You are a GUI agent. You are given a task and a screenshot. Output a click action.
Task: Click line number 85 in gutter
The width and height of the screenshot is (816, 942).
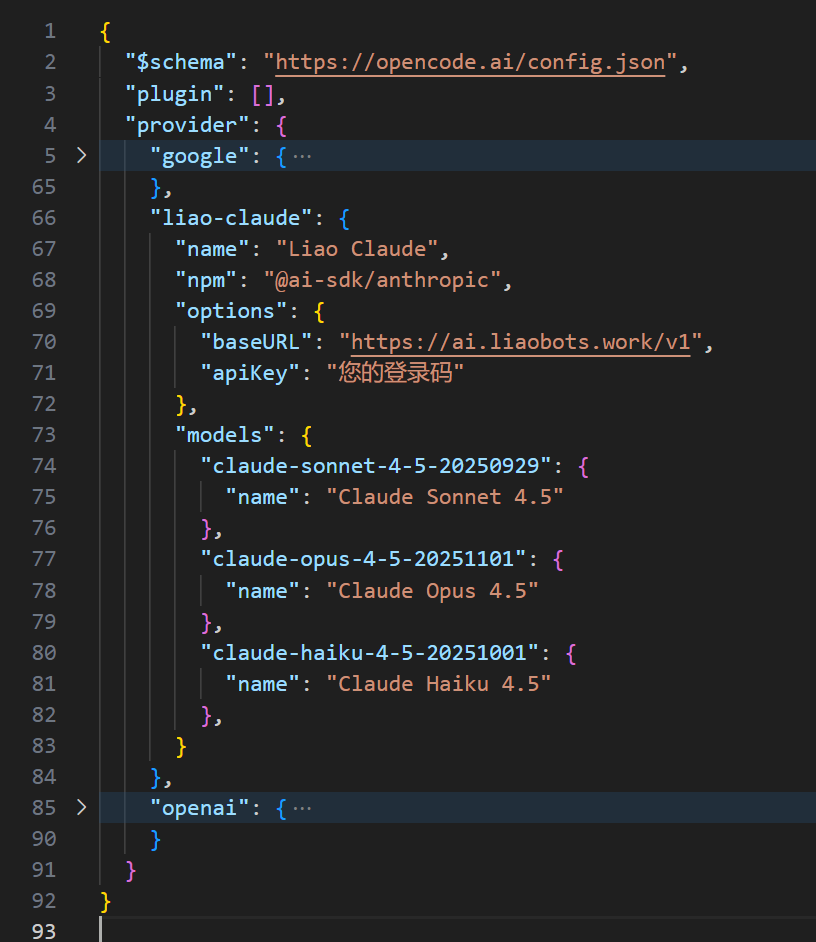pyautogui.click(x=44, y=807)
